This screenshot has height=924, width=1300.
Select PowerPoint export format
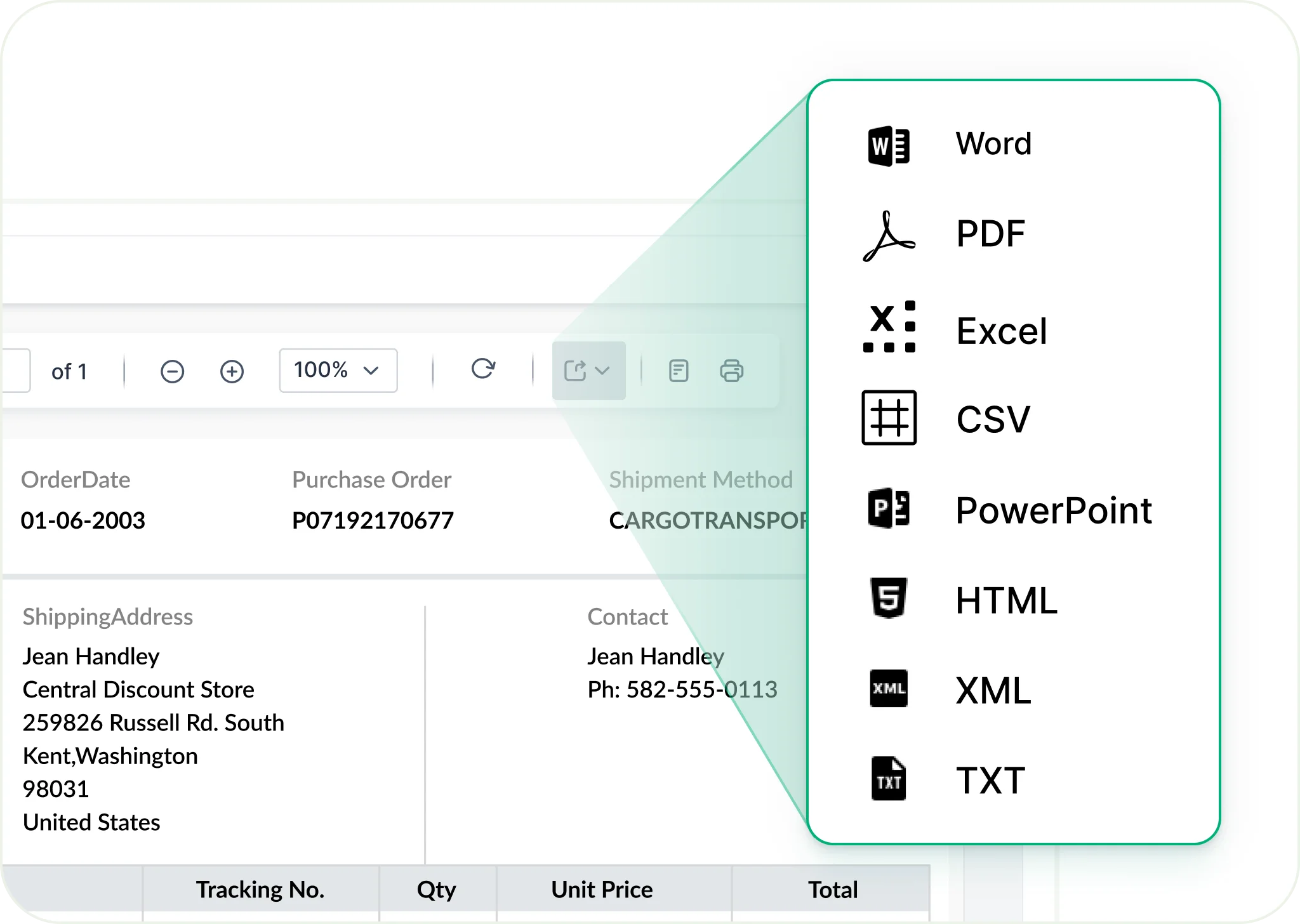pos(1053,510)
